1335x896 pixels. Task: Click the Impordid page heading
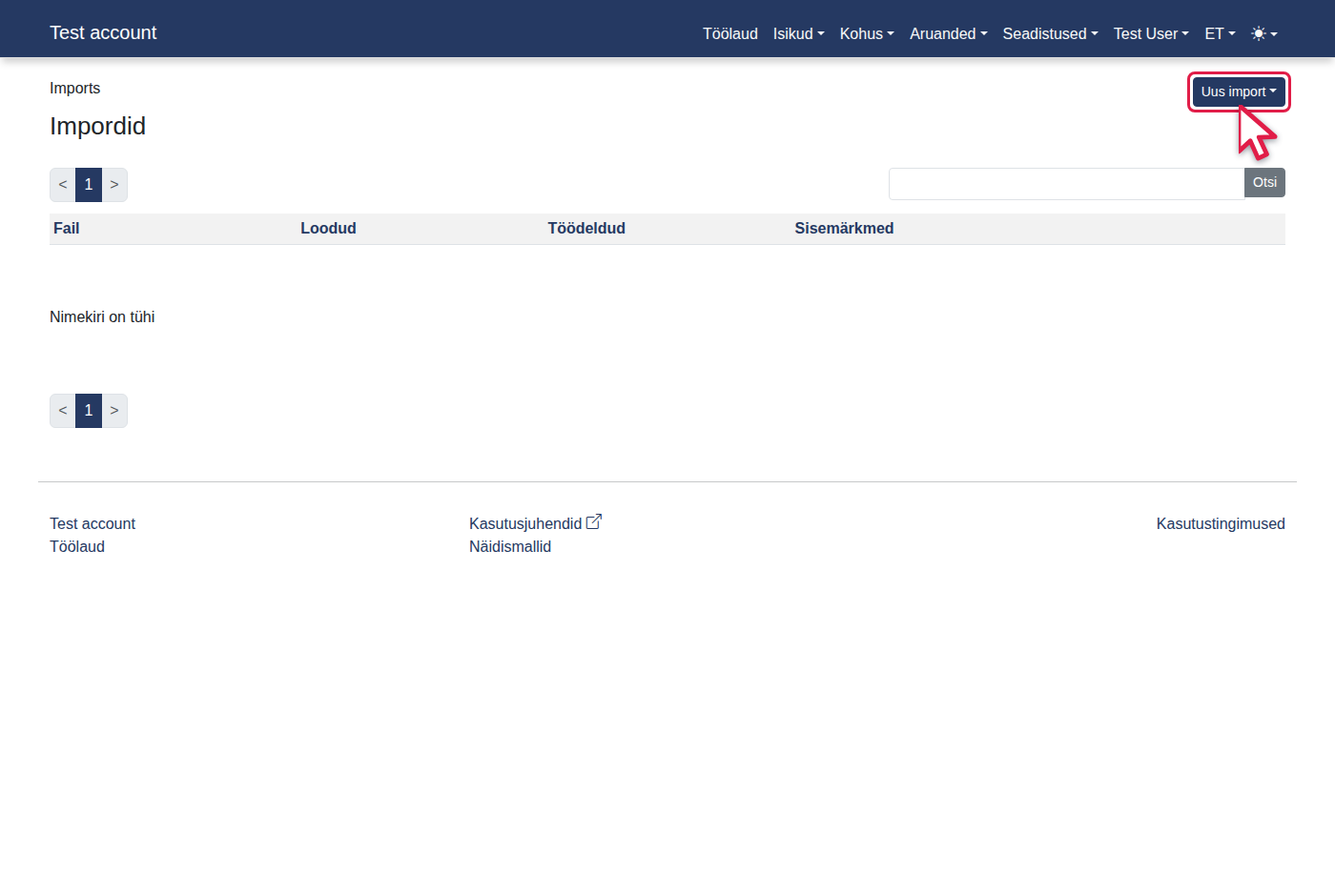[x=97, y=126]
